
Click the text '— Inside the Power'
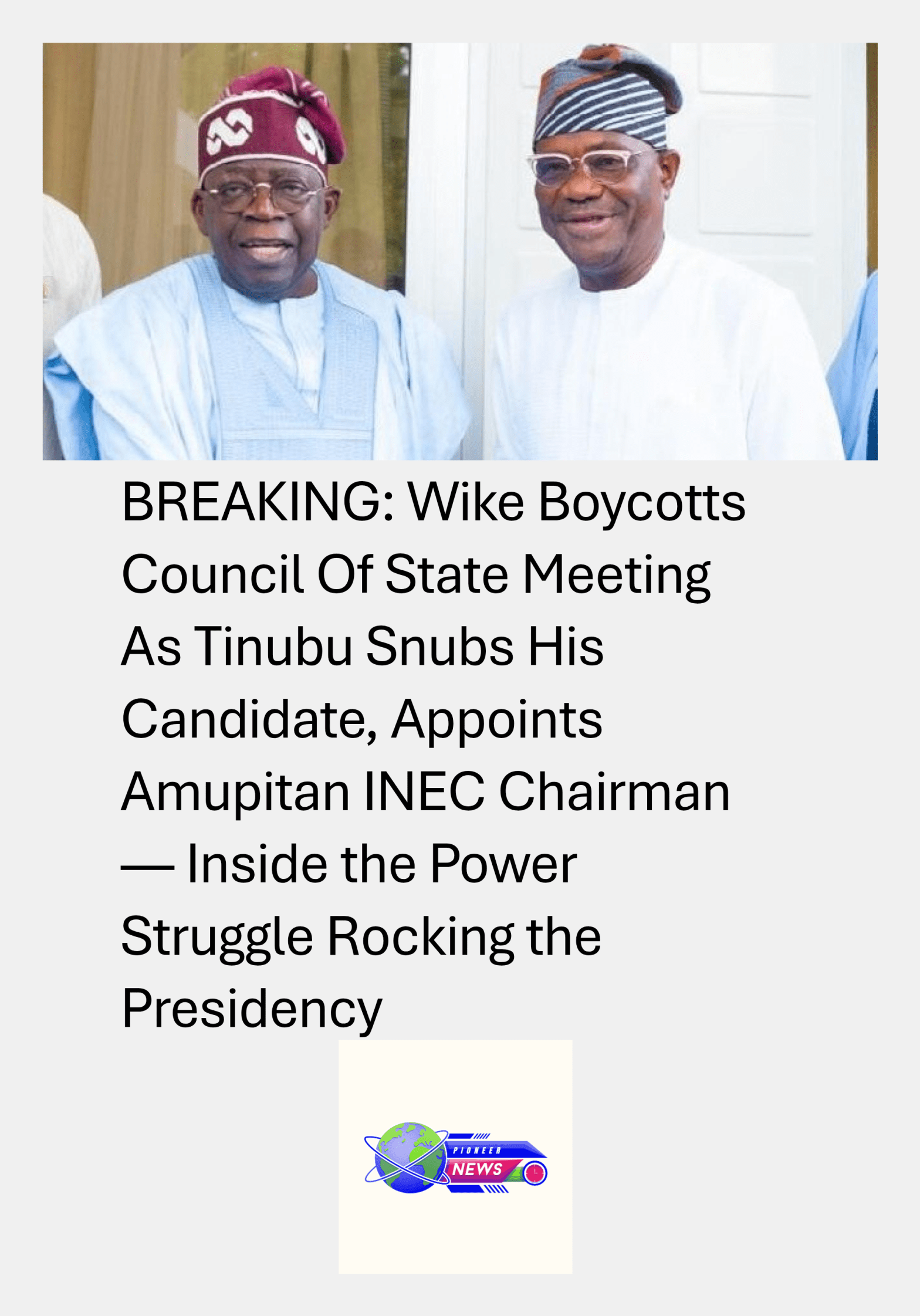click(x=349, y=864)
